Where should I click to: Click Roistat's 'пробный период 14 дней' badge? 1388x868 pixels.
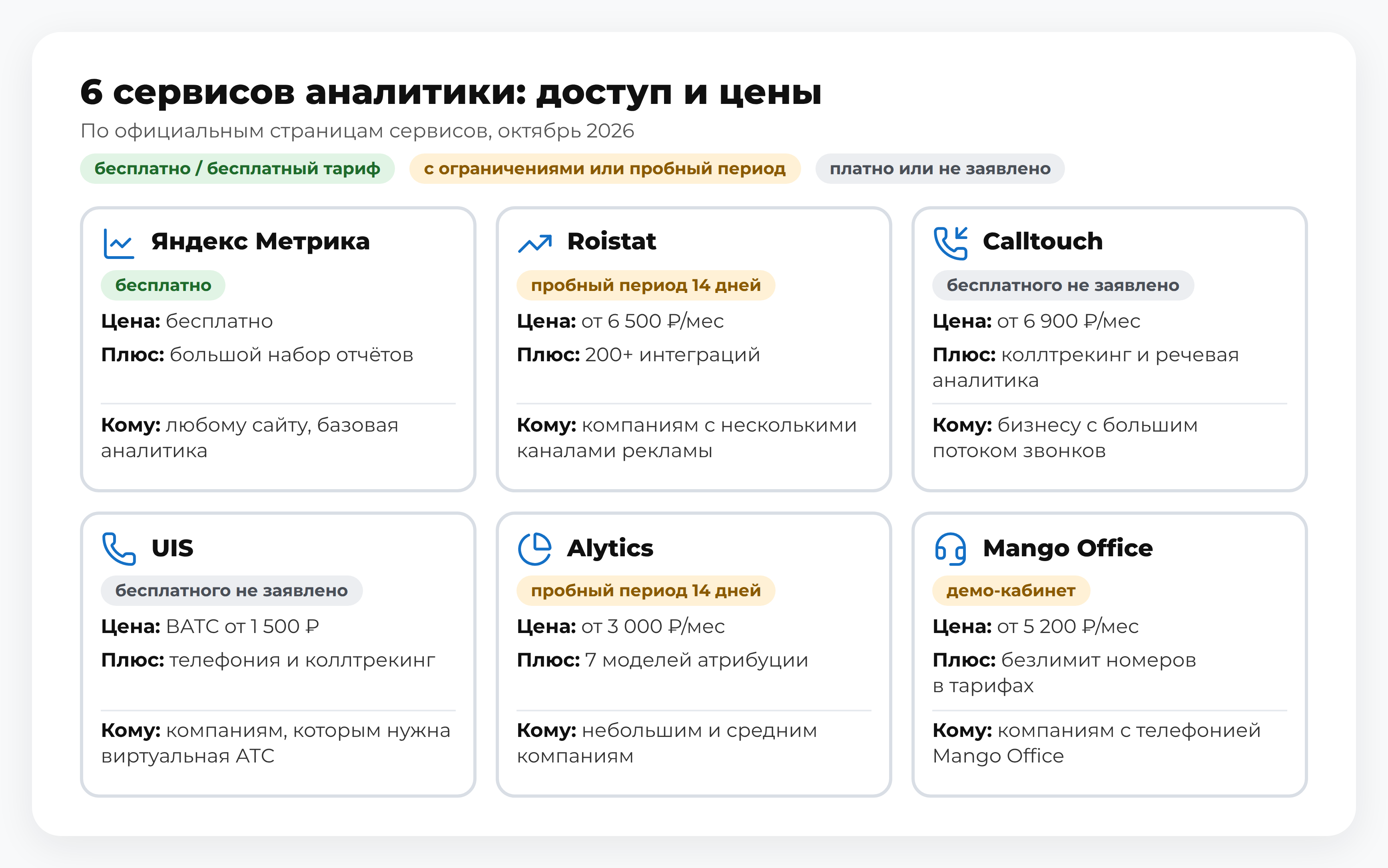646,285
